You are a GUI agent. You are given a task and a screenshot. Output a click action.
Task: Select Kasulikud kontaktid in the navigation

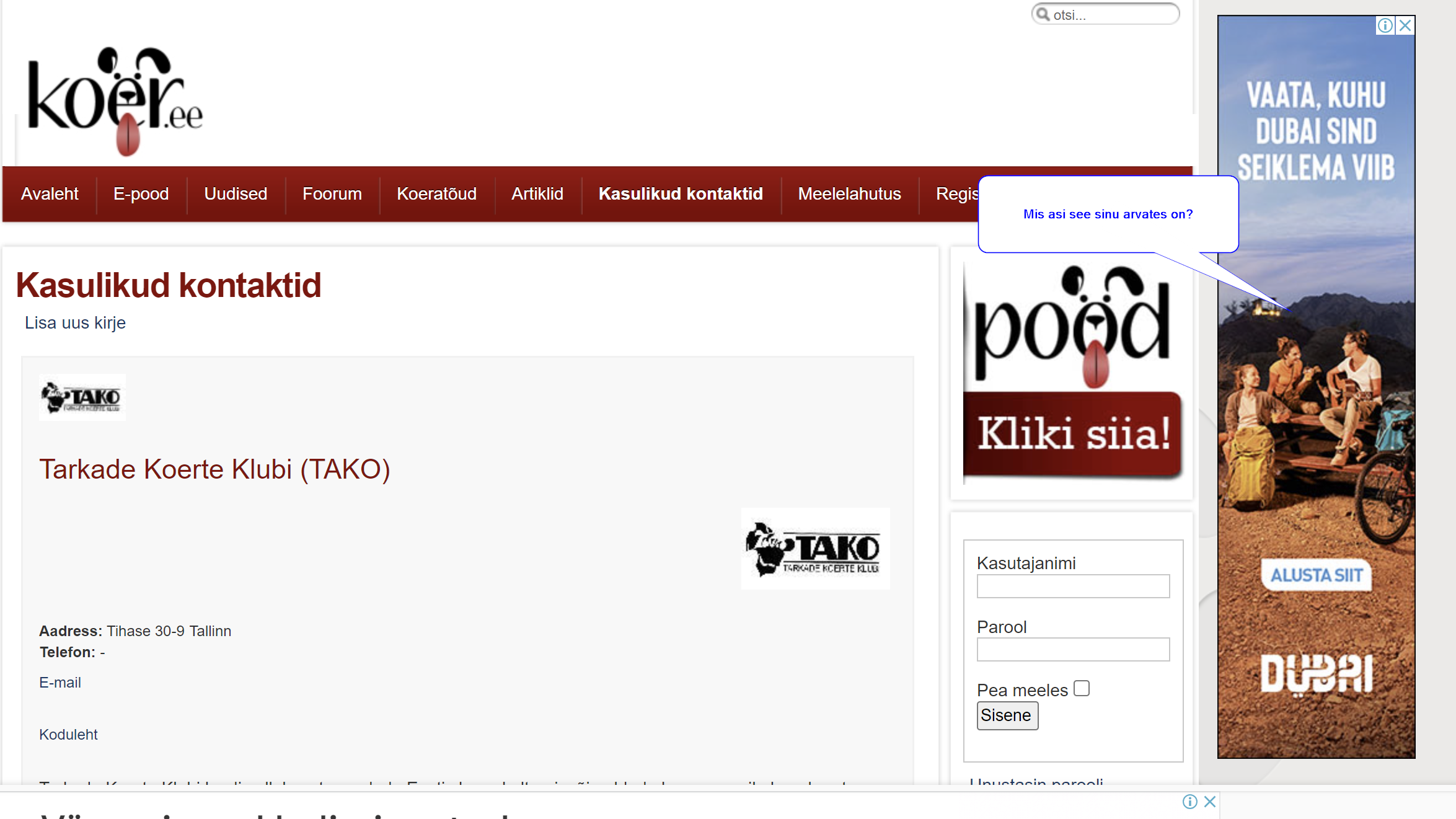click(x=681, y=194)
